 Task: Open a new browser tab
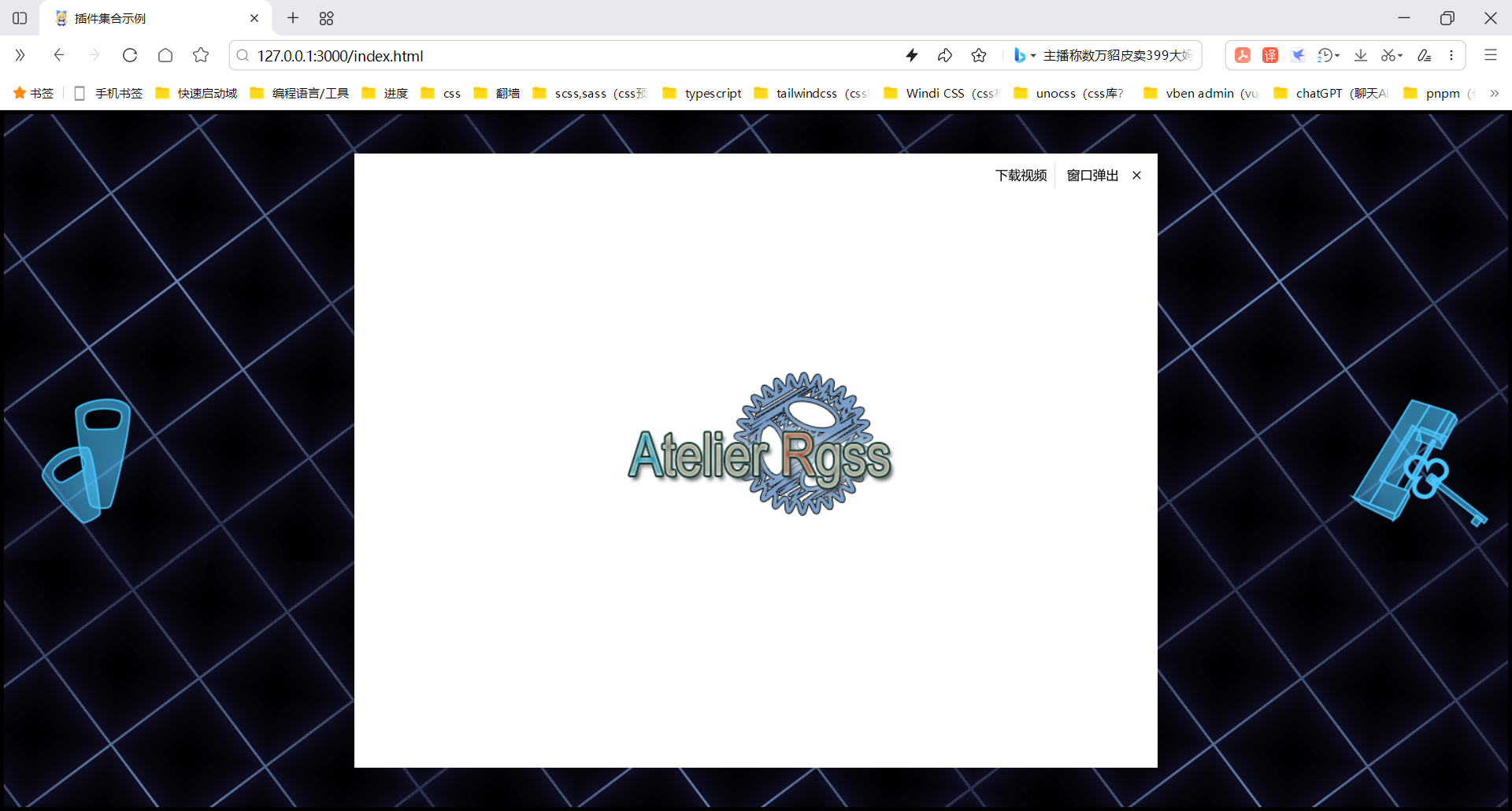pyautogui.click(x=293, y=18)
